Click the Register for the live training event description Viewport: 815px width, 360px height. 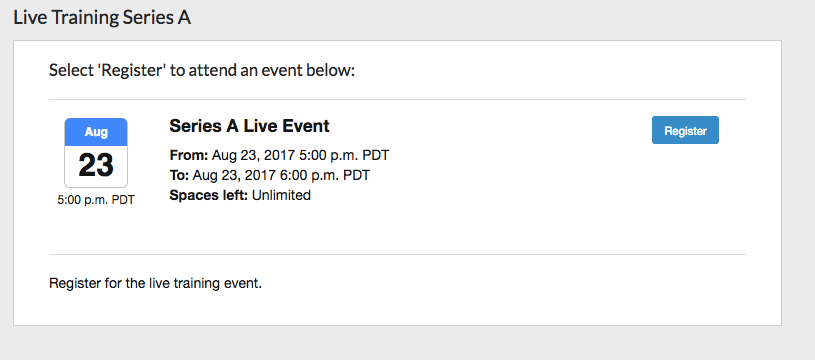tap(155, 284)
